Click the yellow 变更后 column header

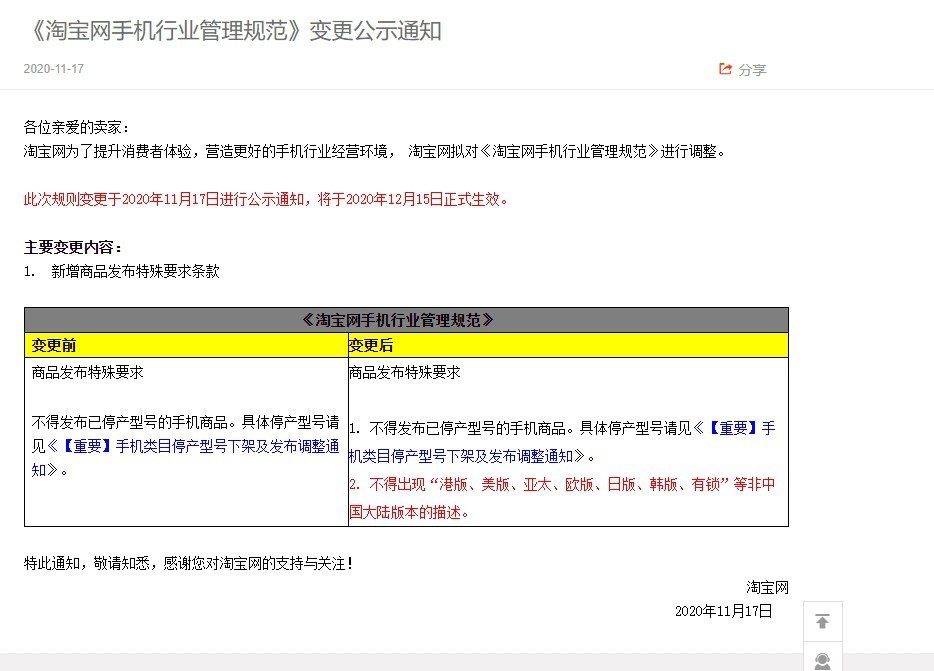pyautogui.click(x=370, y=346)
